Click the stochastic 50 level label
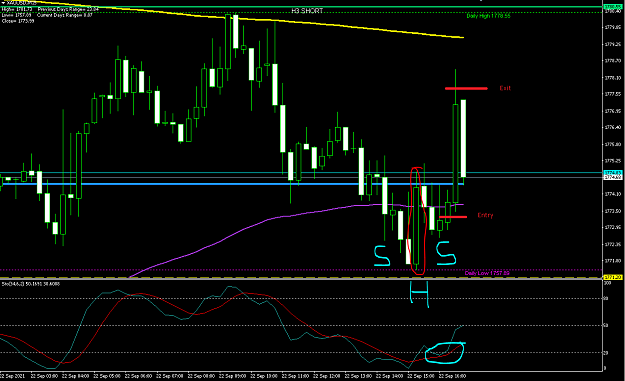Viewport: 625px width, 381px height. coord(606,326)
